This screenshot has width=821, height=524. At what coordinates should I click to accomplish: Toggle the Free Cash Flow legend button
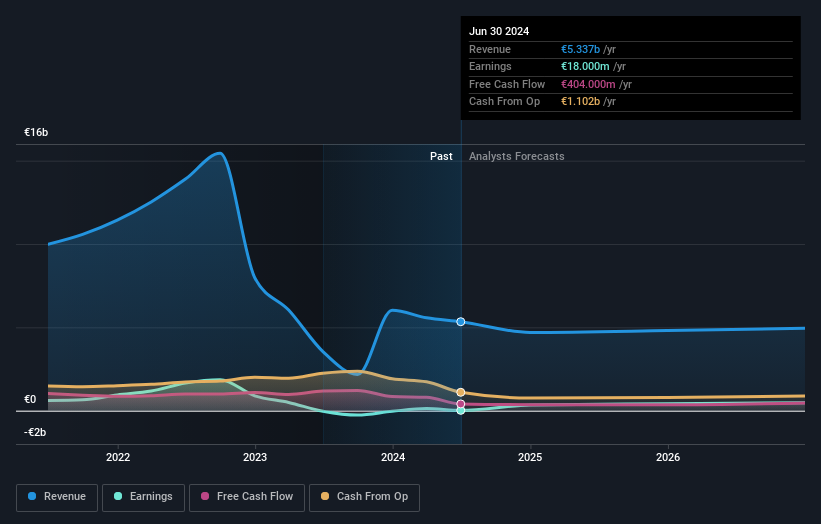coord(247,497)
